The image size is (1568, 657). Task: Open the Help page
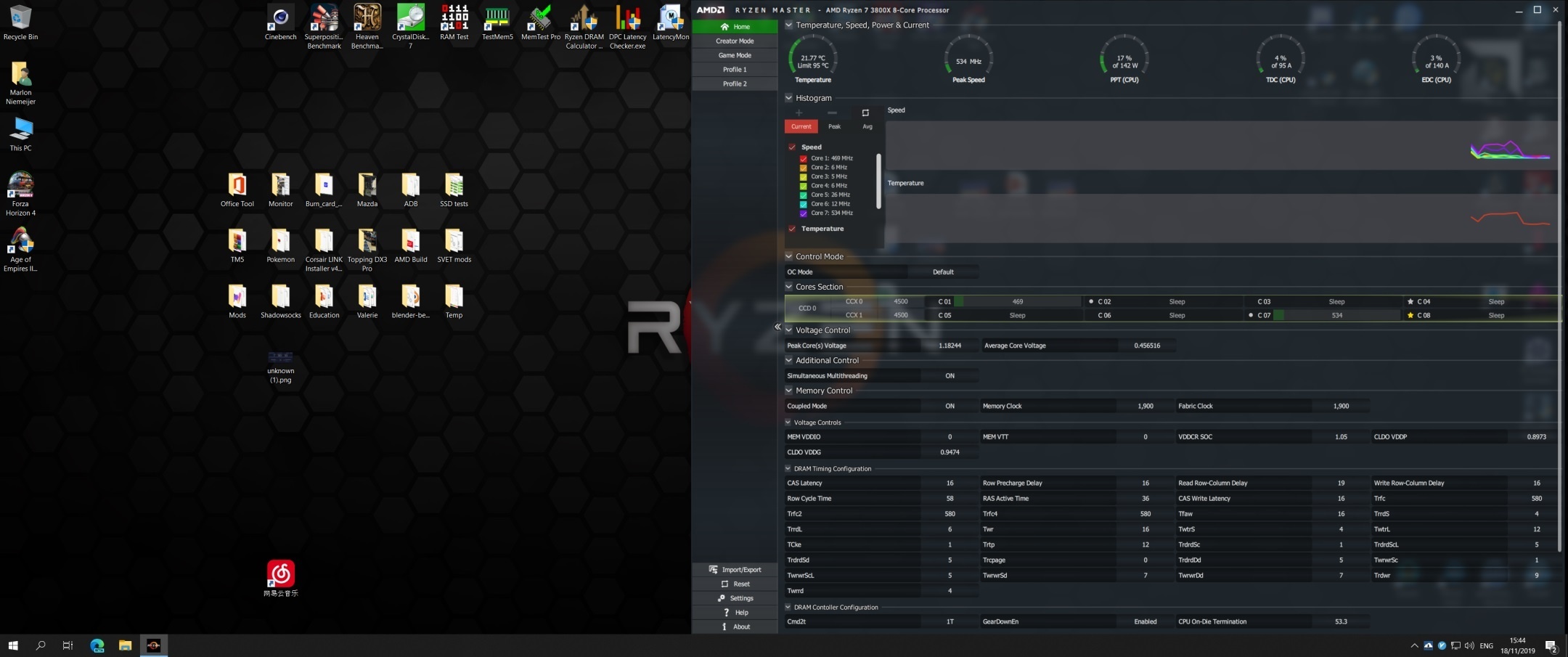(735, 613)
